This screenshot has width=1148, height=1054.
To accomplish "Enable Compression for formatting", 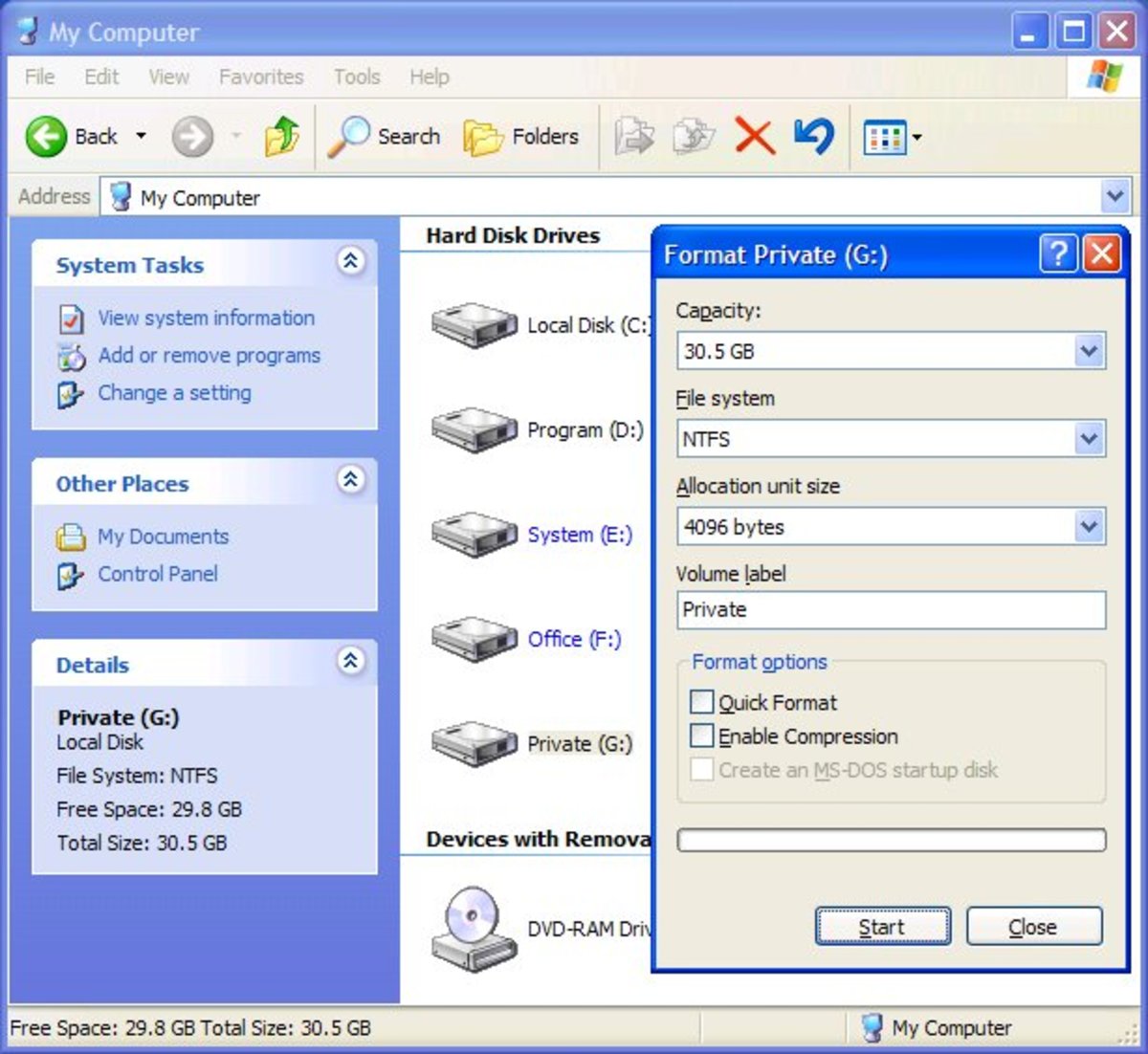I will tap(702, 736).
